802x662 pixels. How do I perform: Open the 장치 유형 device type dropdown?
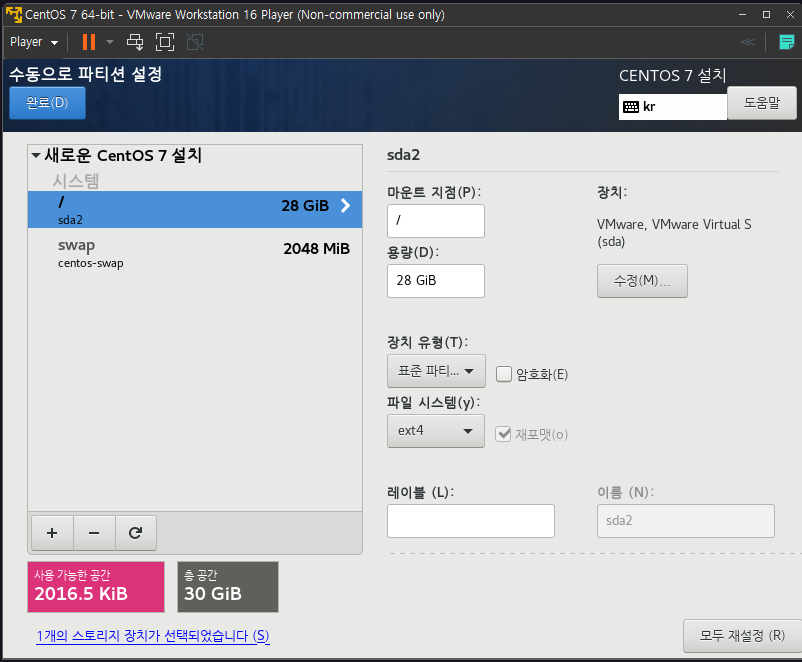436,371
